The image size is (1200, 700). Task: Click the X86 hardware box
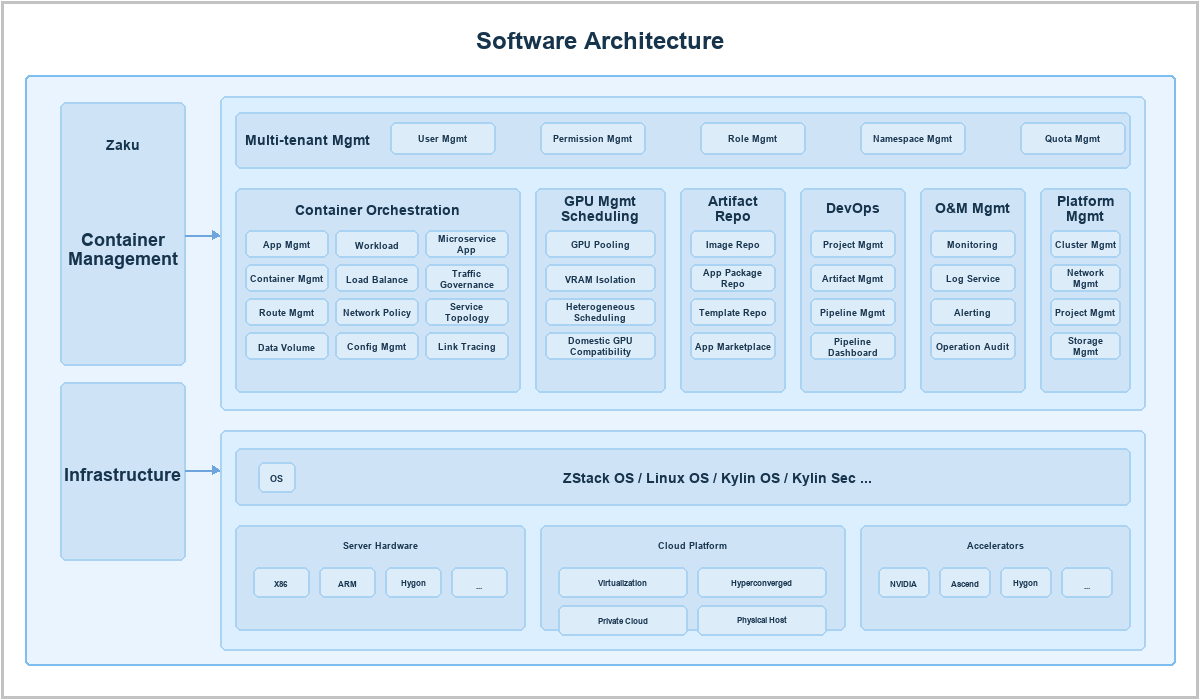[281, 583]
